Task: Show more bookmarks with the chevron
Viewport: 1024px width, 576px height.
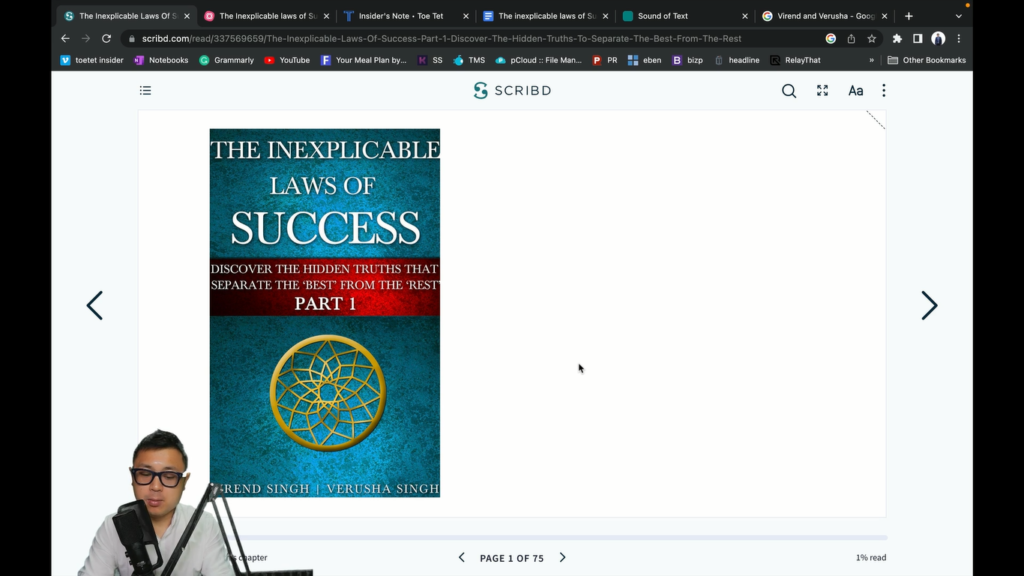Action: pos(871,60)
